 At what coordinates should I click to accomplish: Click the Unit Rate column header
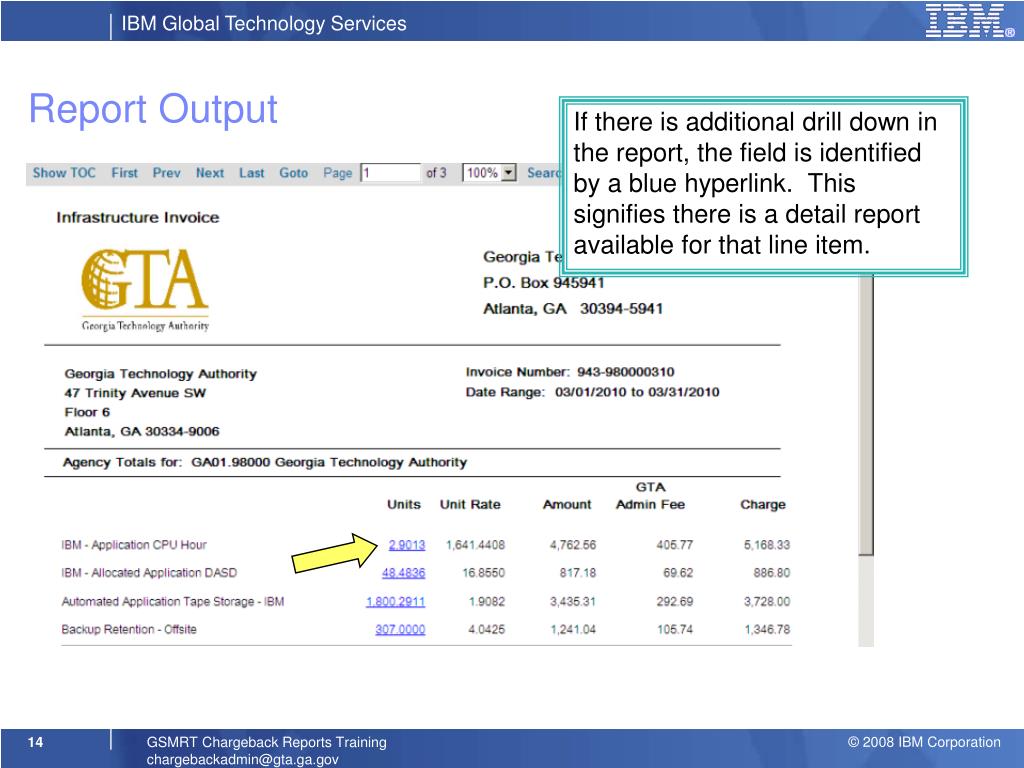[x=470, y=504]
